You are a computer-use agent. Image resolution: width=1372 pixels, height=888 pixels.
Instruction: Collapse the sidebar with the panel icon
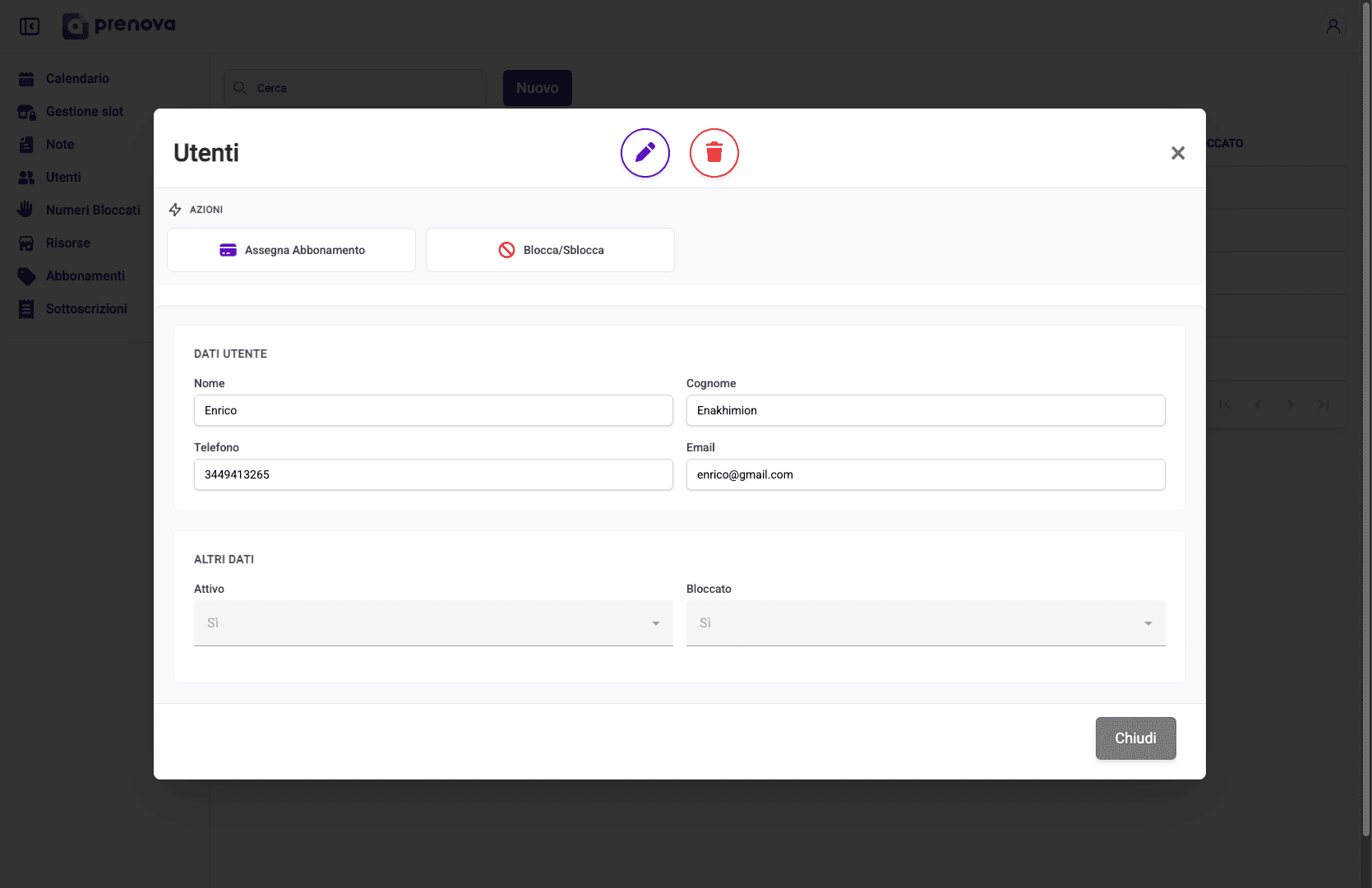30,25
